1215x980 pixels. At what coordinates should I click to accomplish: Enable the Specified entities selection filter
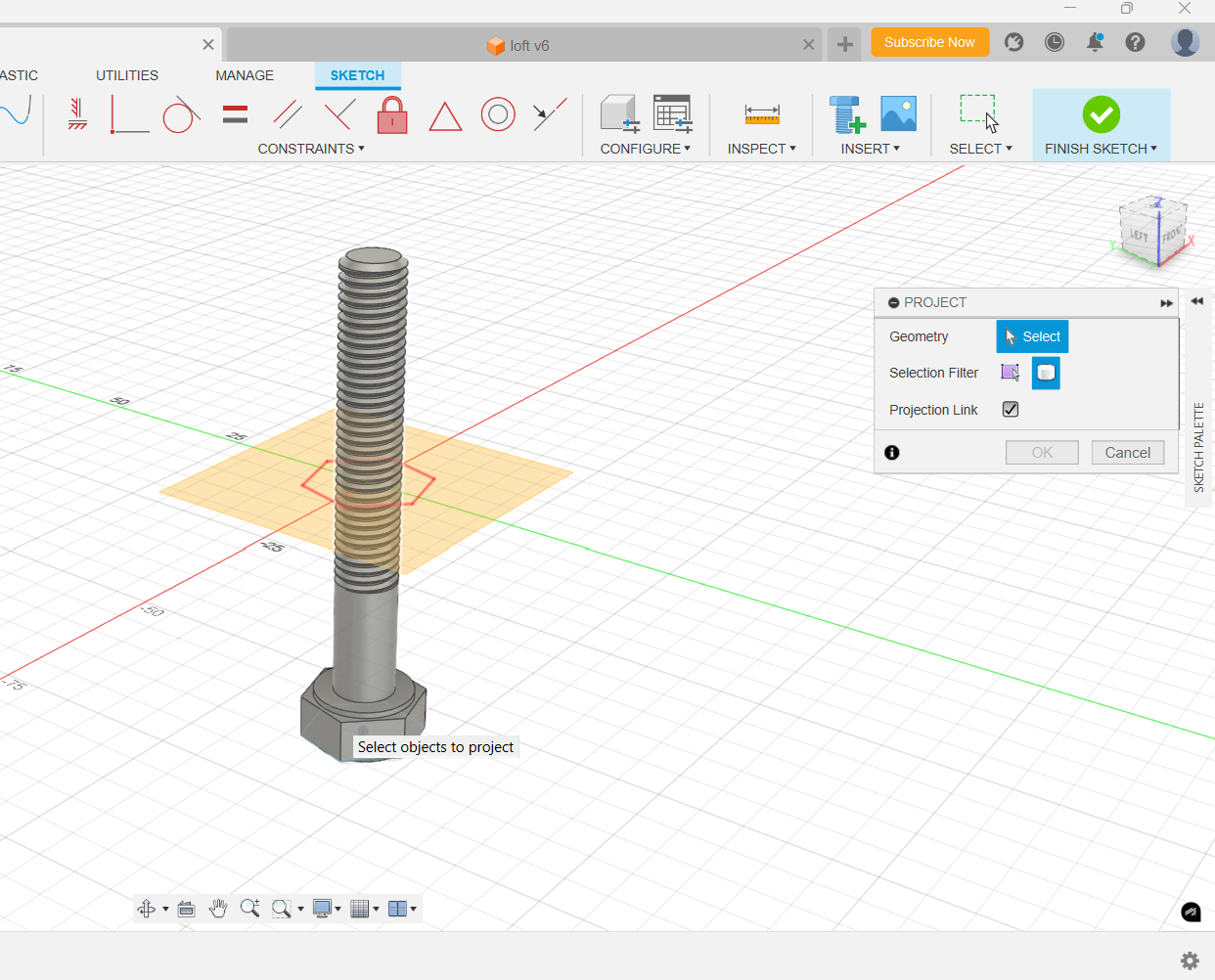coord(1011,373)
